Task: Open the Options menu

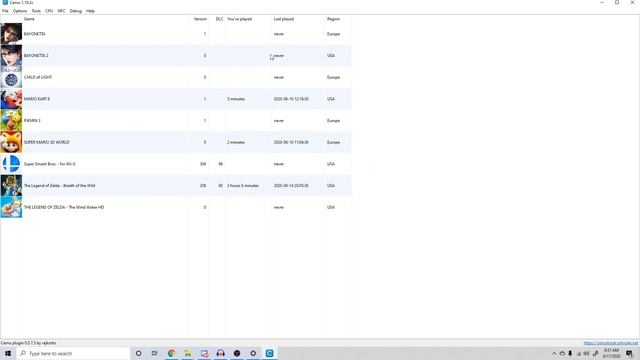Action: coord(20,11)
